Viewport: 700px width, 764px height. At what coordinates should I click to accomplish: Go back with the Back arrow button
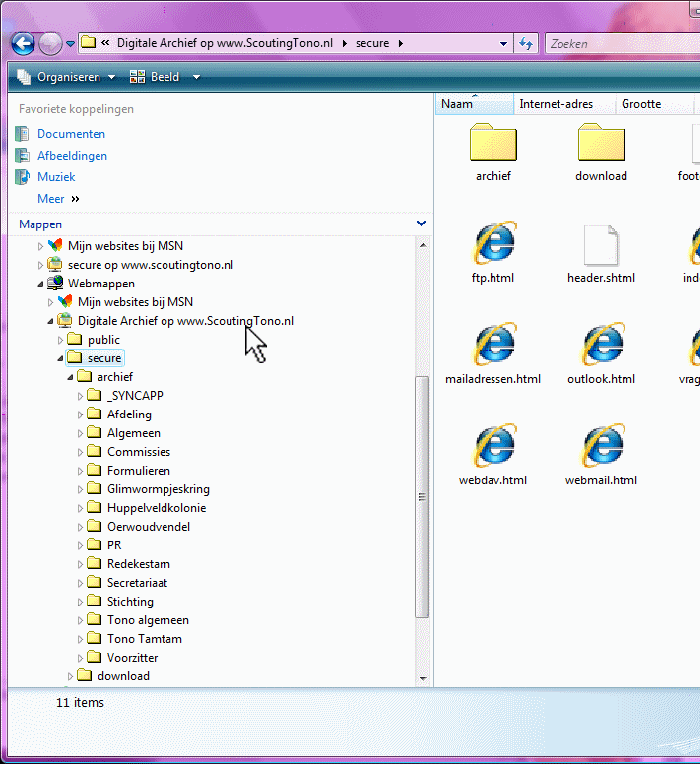23,44
